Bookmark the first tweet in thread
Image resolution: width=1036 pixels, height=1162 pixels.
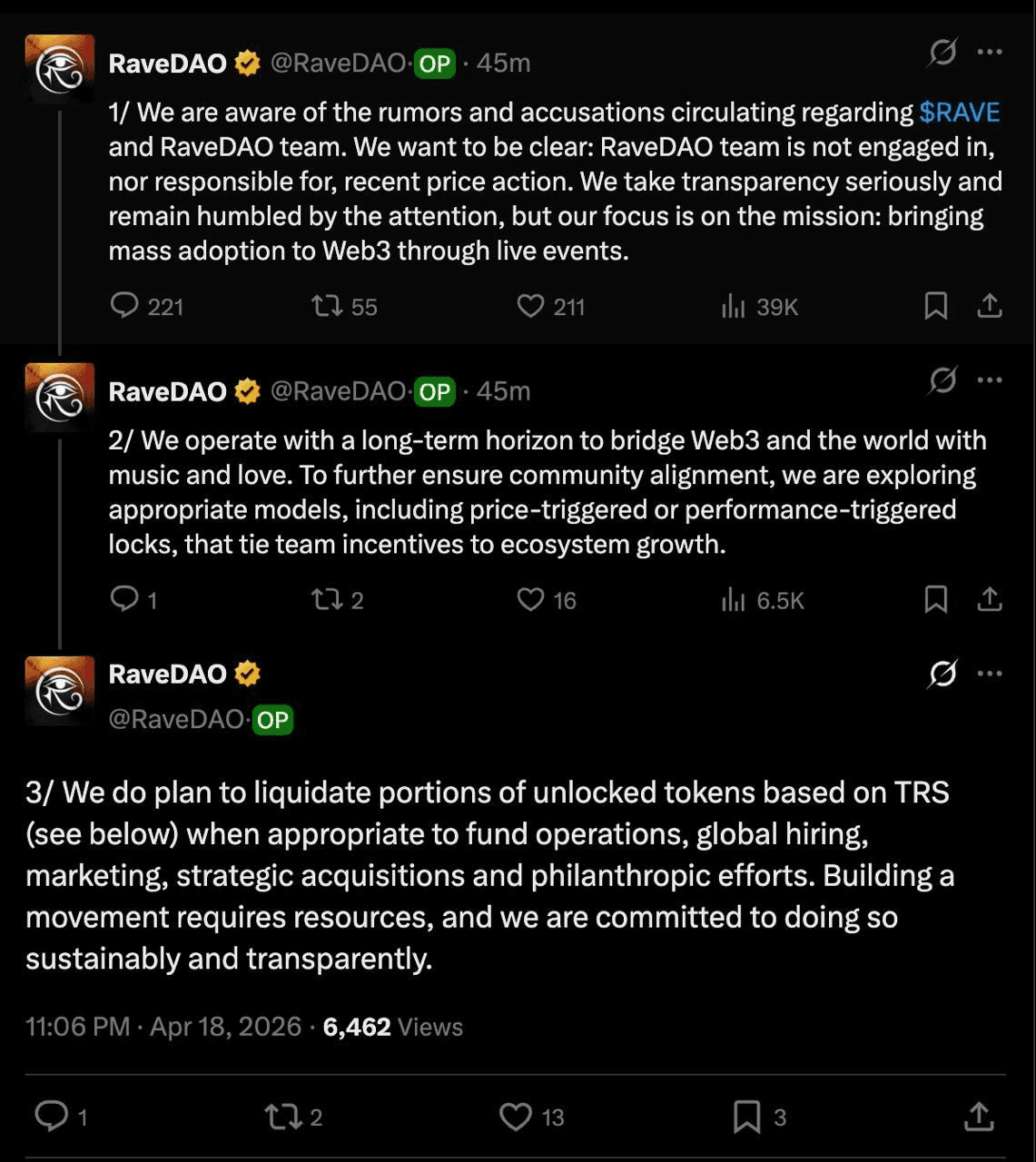935,306
